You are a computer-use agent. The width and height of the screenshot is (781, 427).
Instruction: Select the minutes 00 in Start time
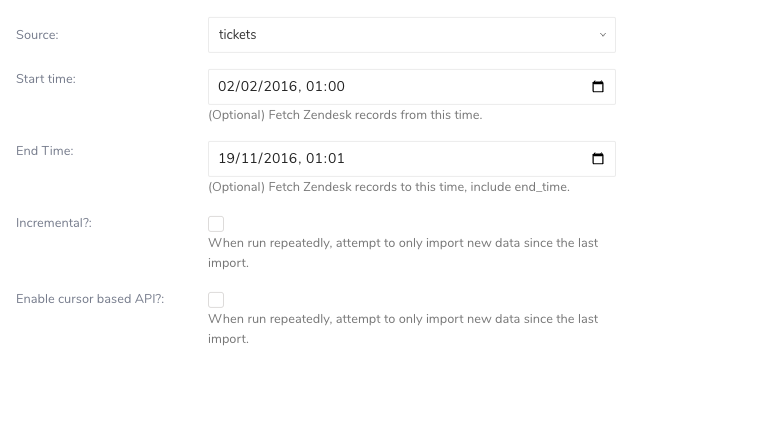(x=335, y=87)
